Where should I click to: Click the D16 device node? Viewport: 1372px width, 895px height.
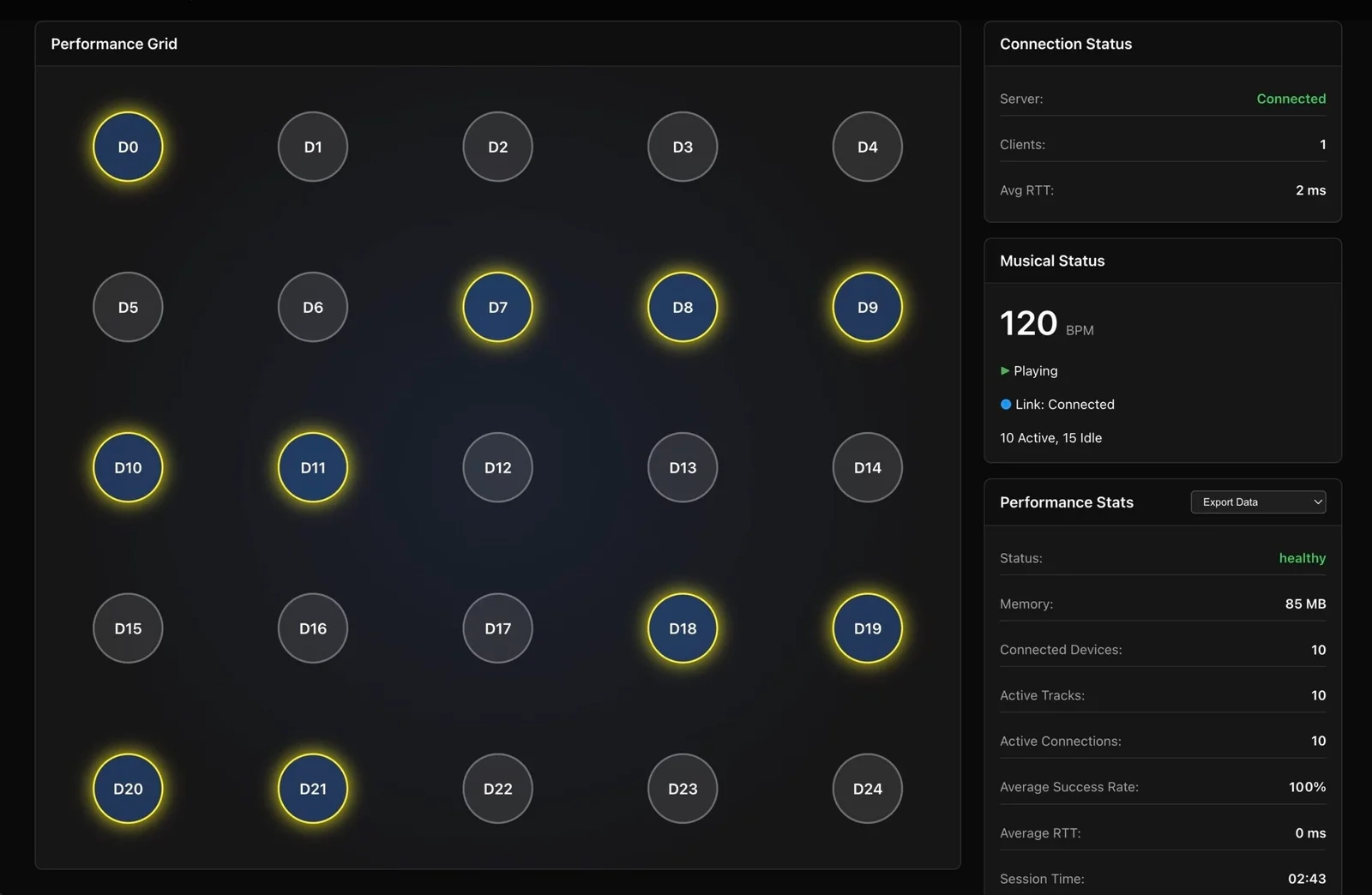tap(313, 628)
